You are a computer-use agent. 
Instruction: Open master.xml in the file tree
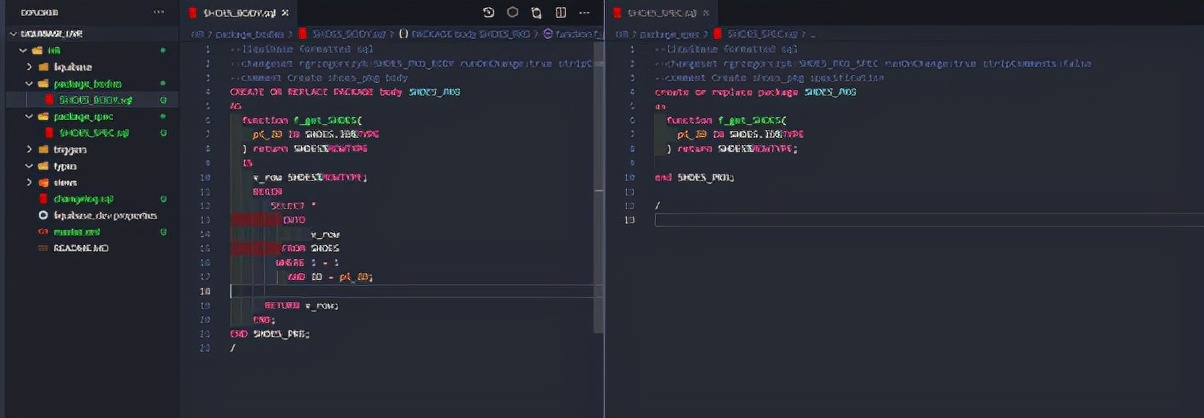(90, 231)
